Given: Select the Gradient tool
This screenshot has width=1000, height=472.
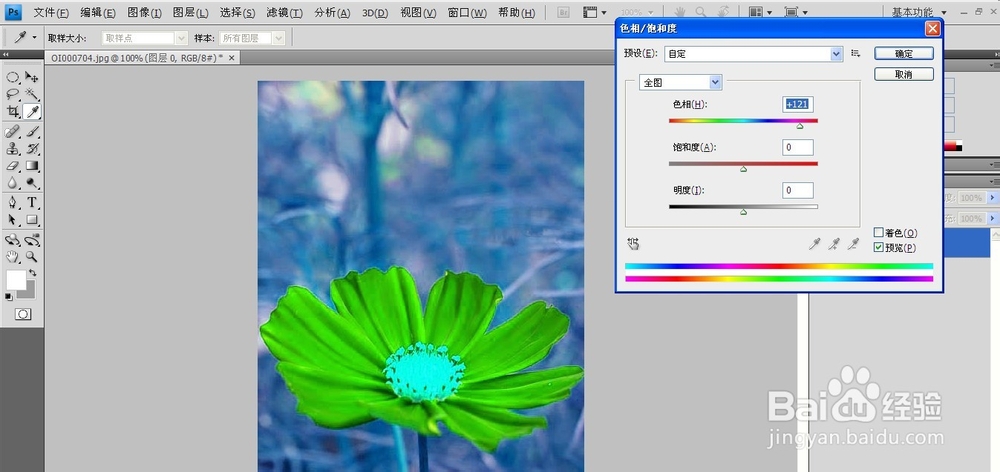Looking at the screenshot, I should tap(31, 166).
